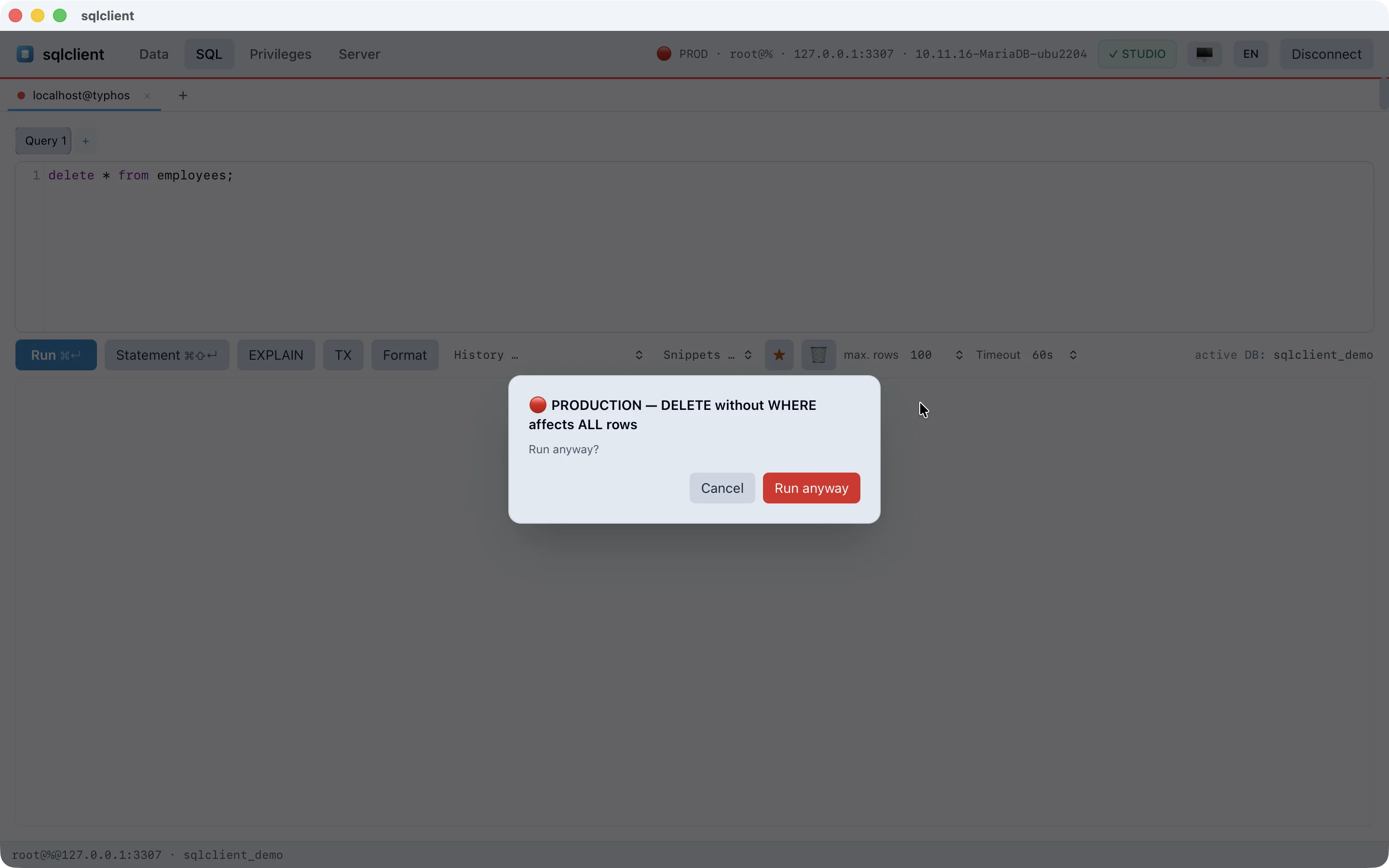Viewport: 1389px width, 868px height.
Task: Click the PROD label in the header
Action: (x=694, y=54)
